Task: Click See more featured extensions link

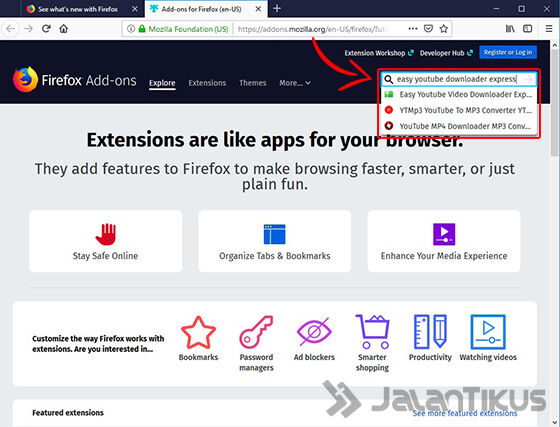Action: (465, 413)
